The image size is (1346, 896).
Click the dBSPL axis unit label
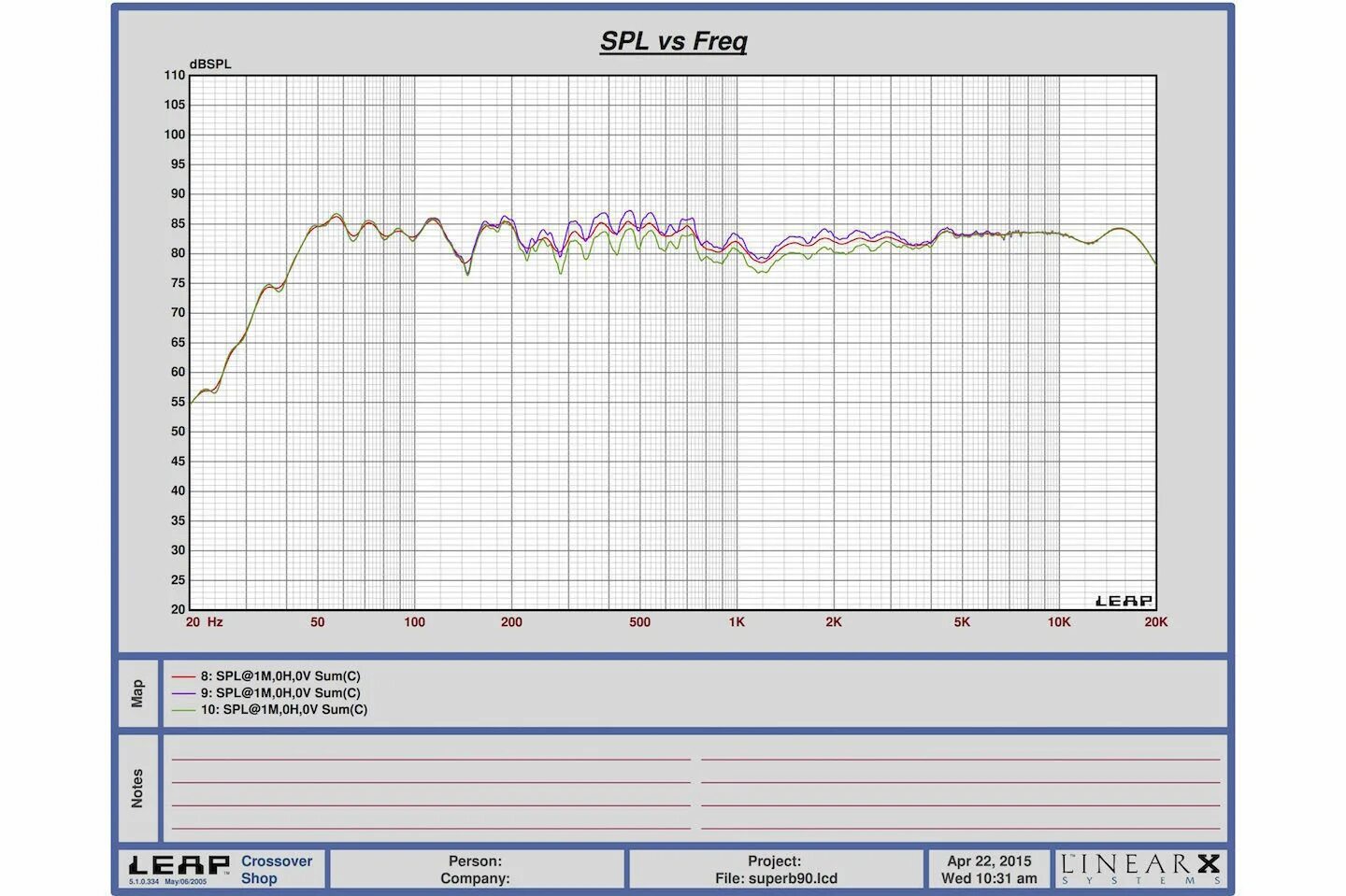tap(210, 64)
